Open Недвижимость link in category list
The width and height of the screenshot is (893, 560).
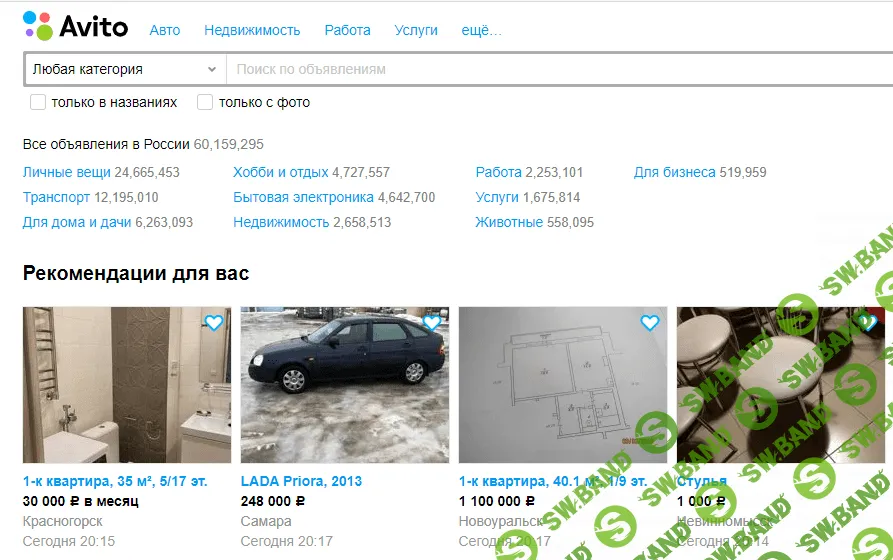pos(281,222)
